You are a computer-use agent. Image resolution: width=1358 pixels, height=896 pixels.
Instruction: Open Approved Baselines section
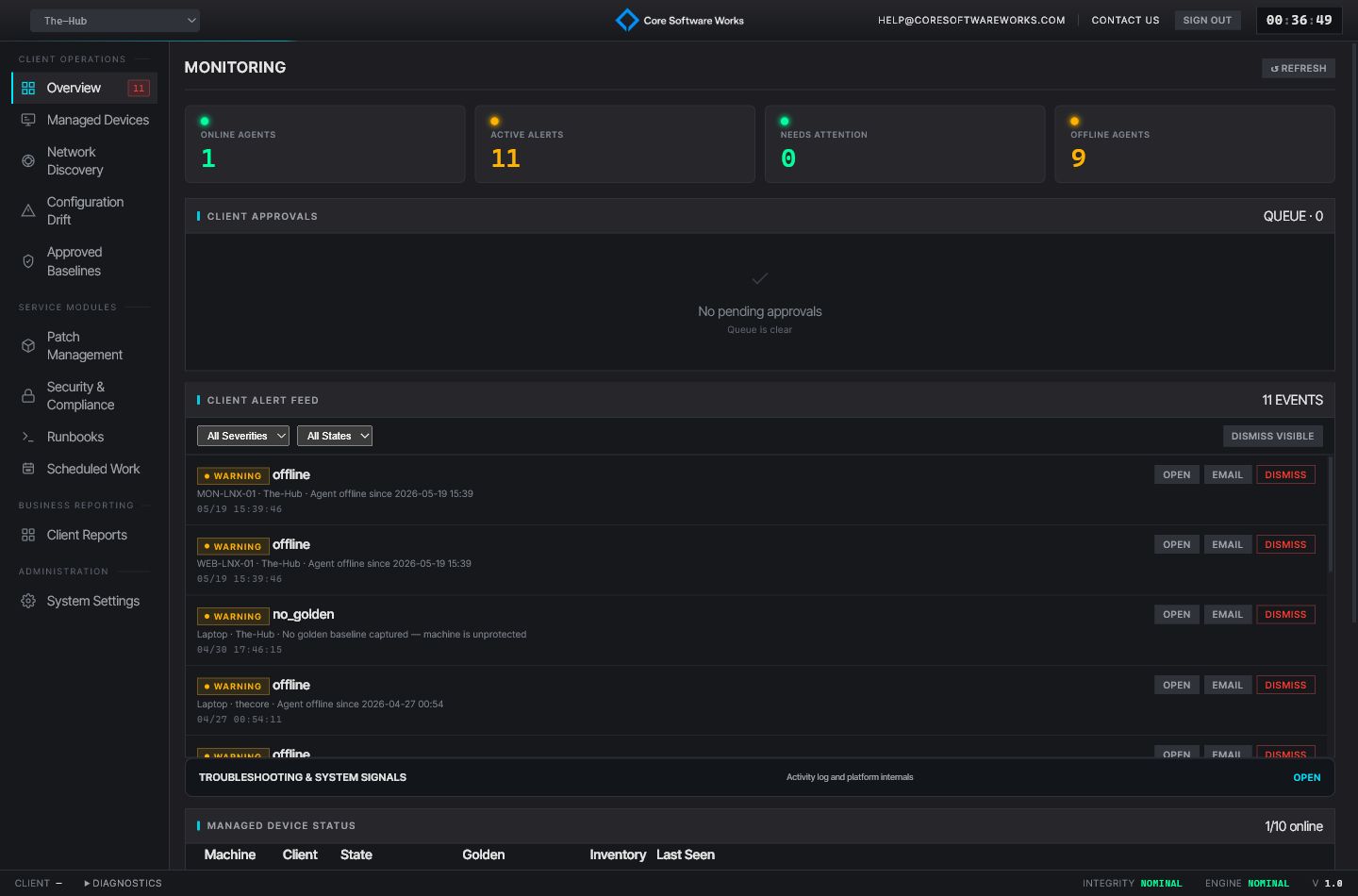[84, 261]
